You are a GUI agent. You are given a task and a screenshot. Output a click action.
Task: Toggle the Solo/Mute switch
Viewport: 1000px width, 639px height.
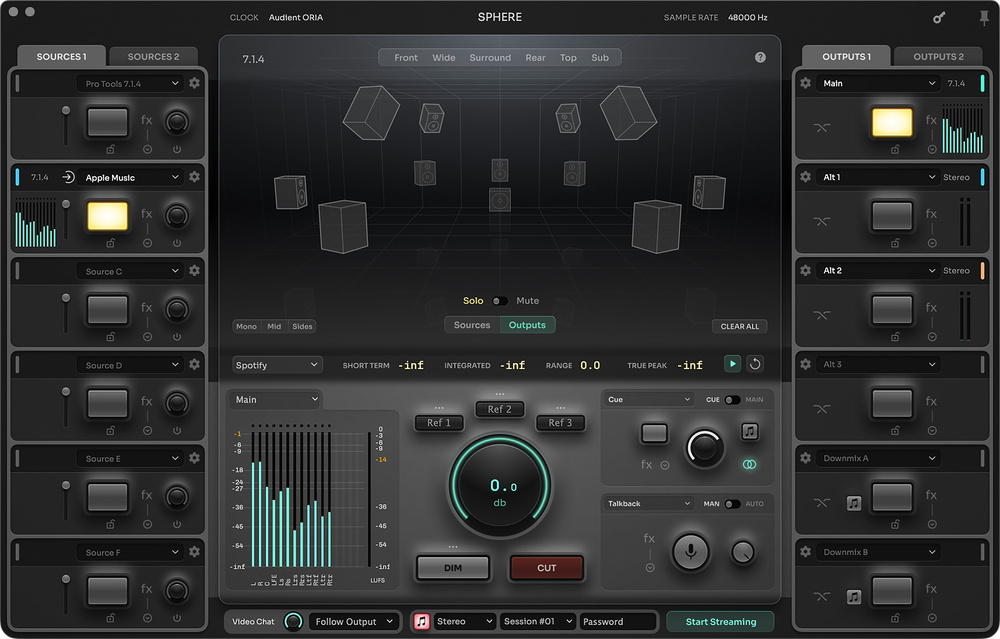coord(499,301)
